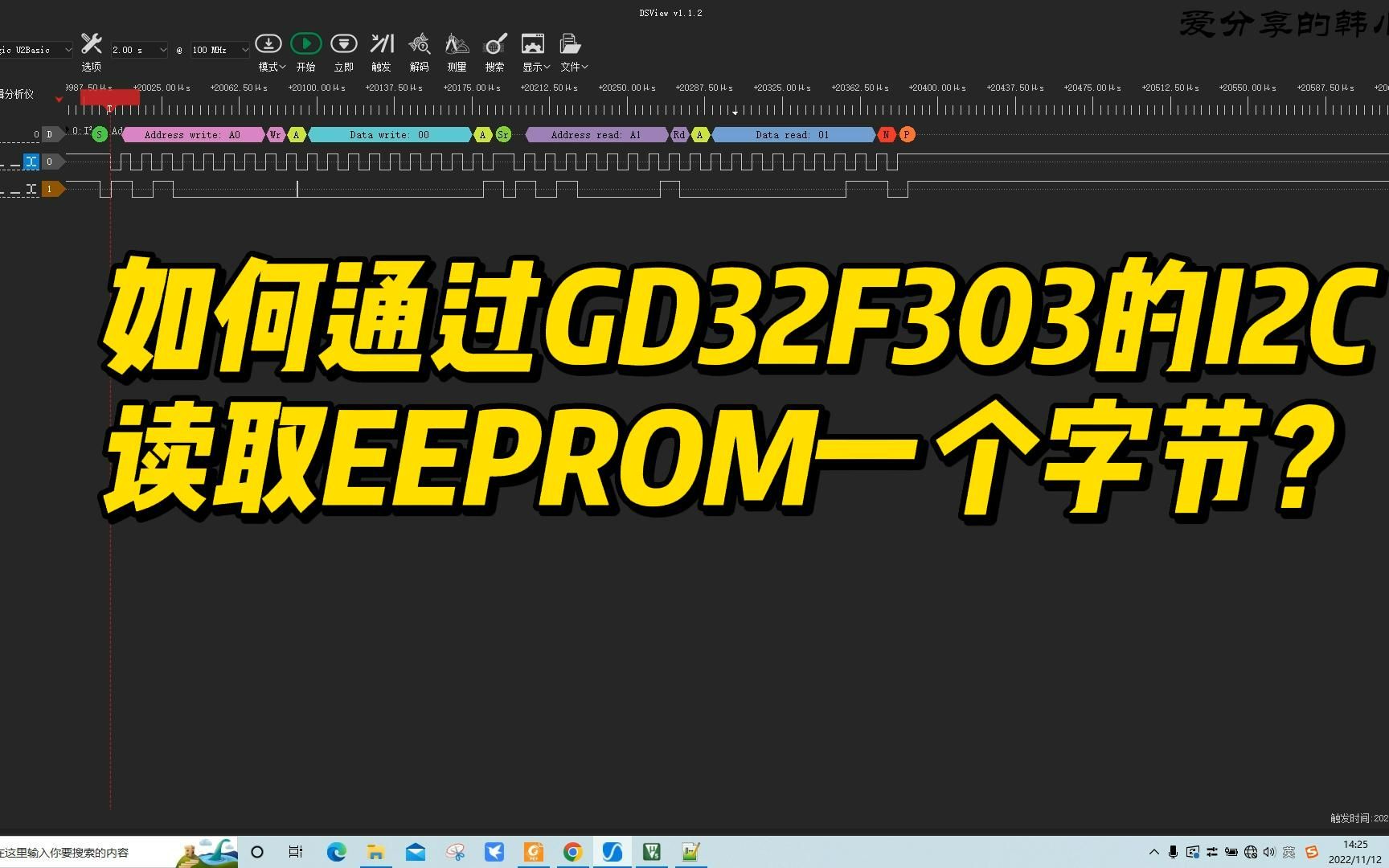Select the Data read: 01 decoded bubble

pos(792,134)
